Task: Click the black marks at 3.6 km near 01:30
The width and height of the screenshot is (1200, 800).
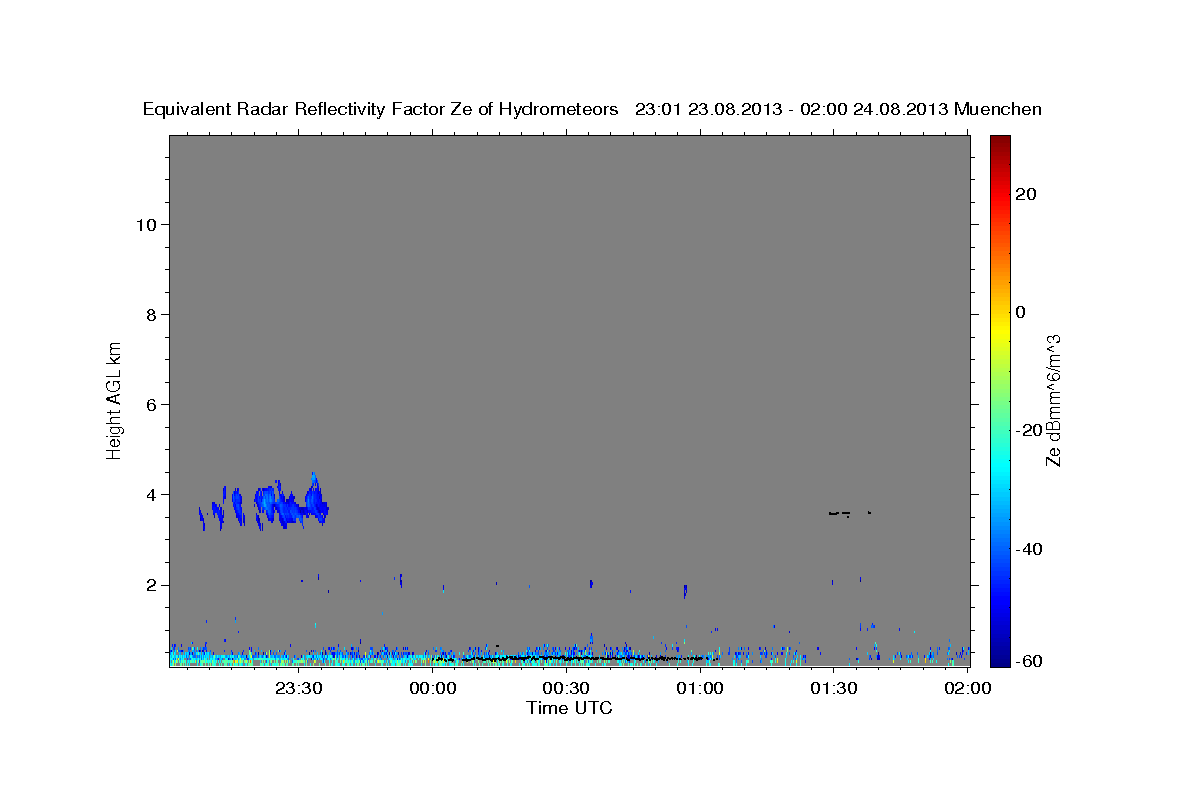Action: pos(849,514)
